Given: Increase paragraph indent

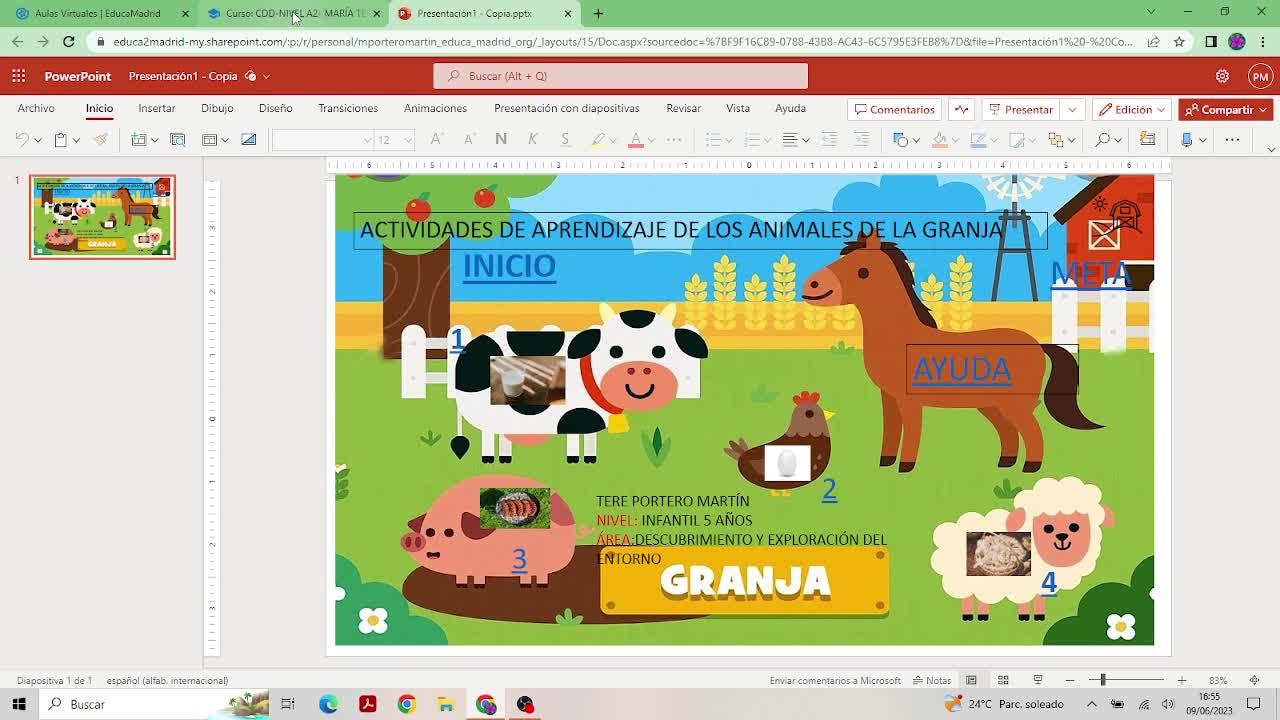Looking at the screenshot, I should [861, 140].
